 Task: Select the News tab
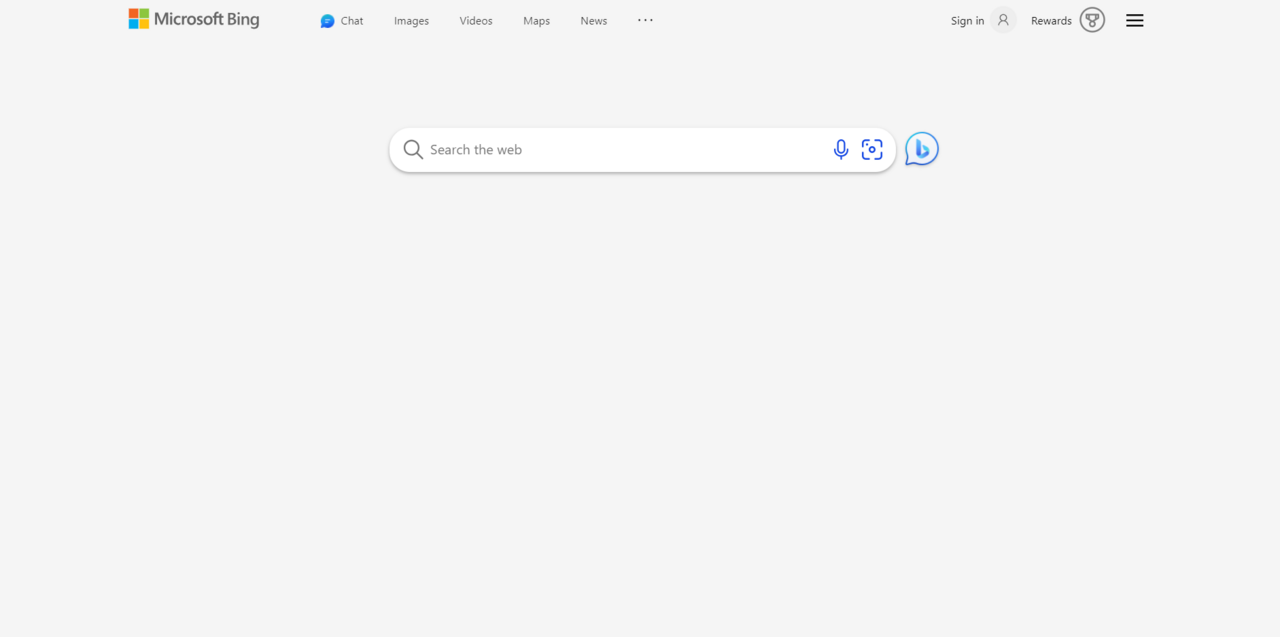pyautogui.click(x=593, y=21)
